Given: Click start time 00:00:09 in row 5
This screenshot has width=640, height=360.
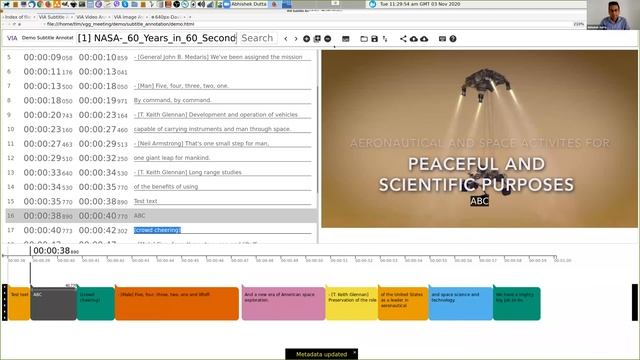Looking at the screenshot, I should [48, 57].
